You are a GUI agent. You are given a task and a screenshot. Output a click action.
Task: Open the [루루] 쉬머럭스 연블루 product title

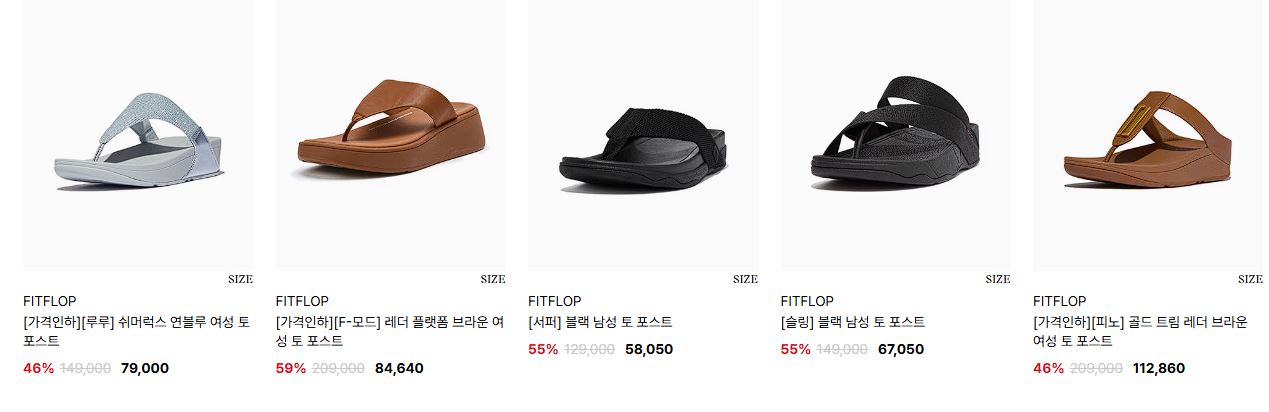[x=137, y=332]
